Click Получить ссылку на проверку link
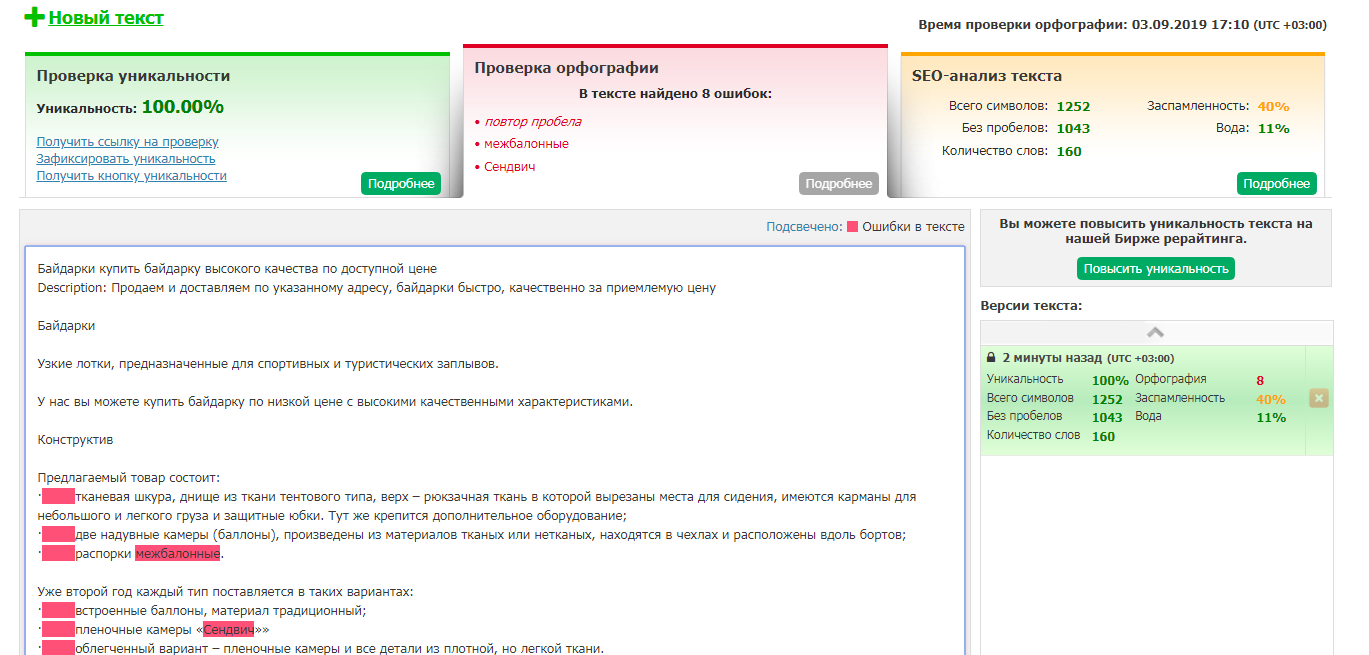 [127, 142]
